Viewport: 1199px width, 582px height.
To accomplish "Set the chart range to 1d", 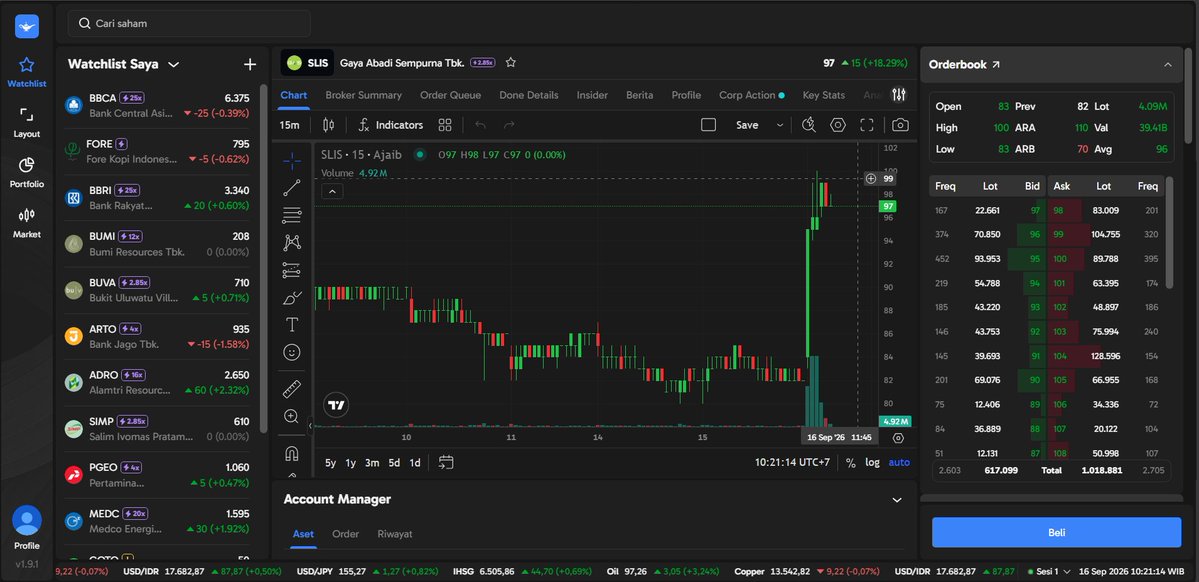I will pos(414,462).
